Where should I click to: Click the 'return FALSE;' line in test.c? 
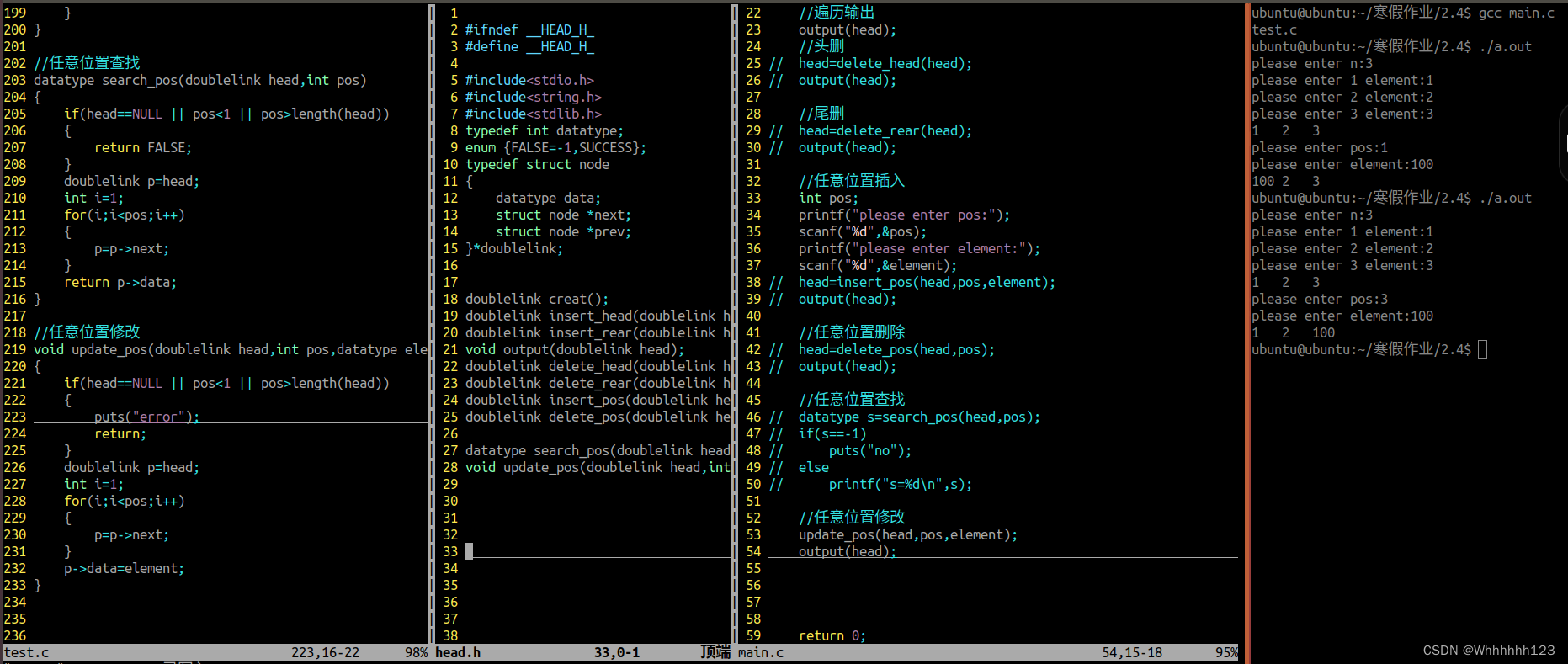point(143,147)
